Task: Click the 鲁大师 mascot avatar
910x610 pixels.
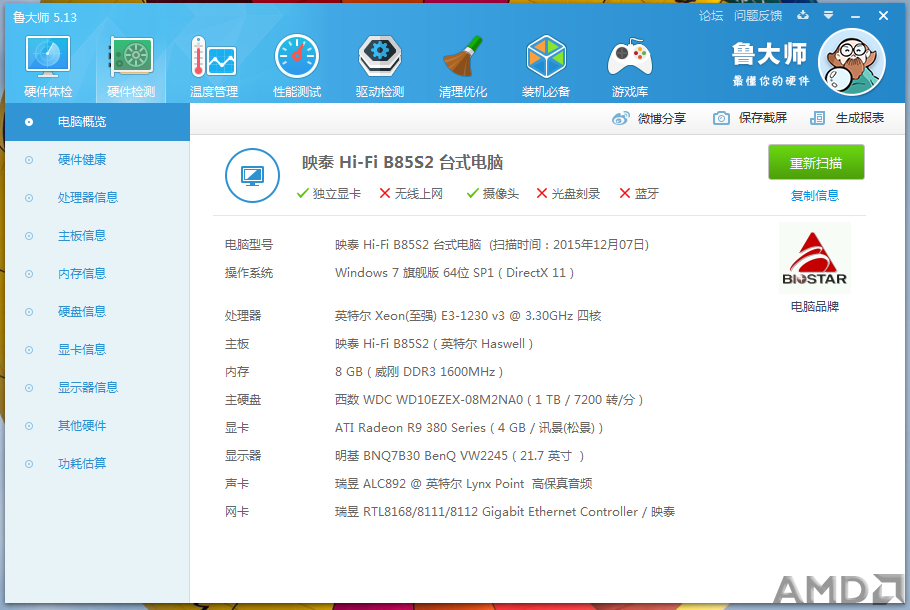Action: pyautogui.click(x=851, y=62)
